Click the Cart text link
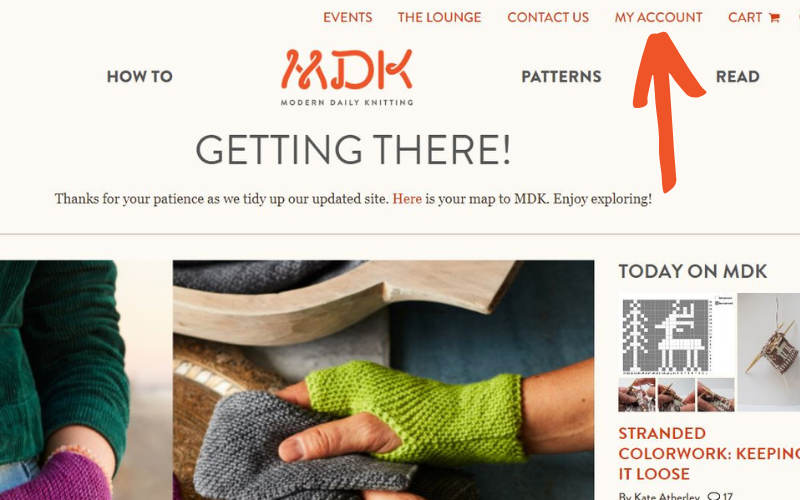Image resolution: width=800 pixels, height=500 pixels. pyautogui.click(x=745, y=17)
